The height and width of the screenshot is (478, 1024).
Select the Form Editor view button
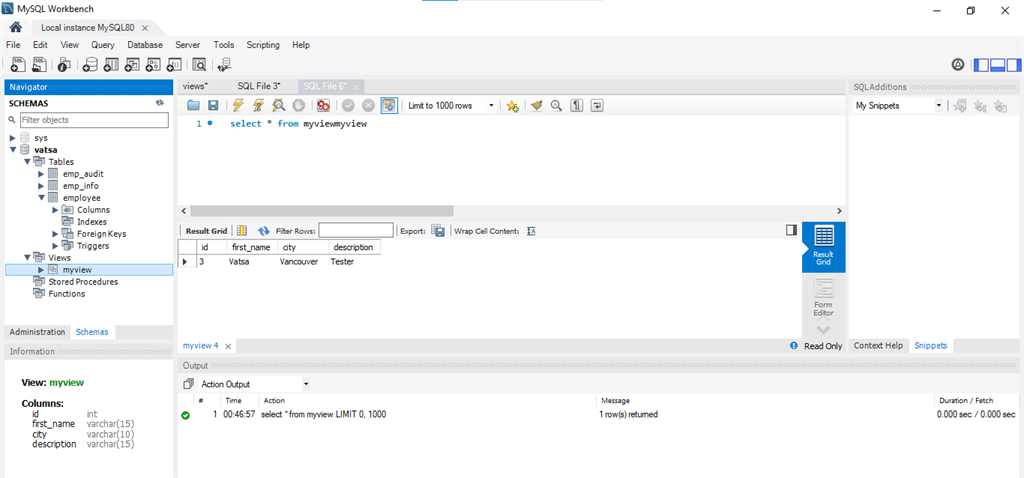click(824, 298)
